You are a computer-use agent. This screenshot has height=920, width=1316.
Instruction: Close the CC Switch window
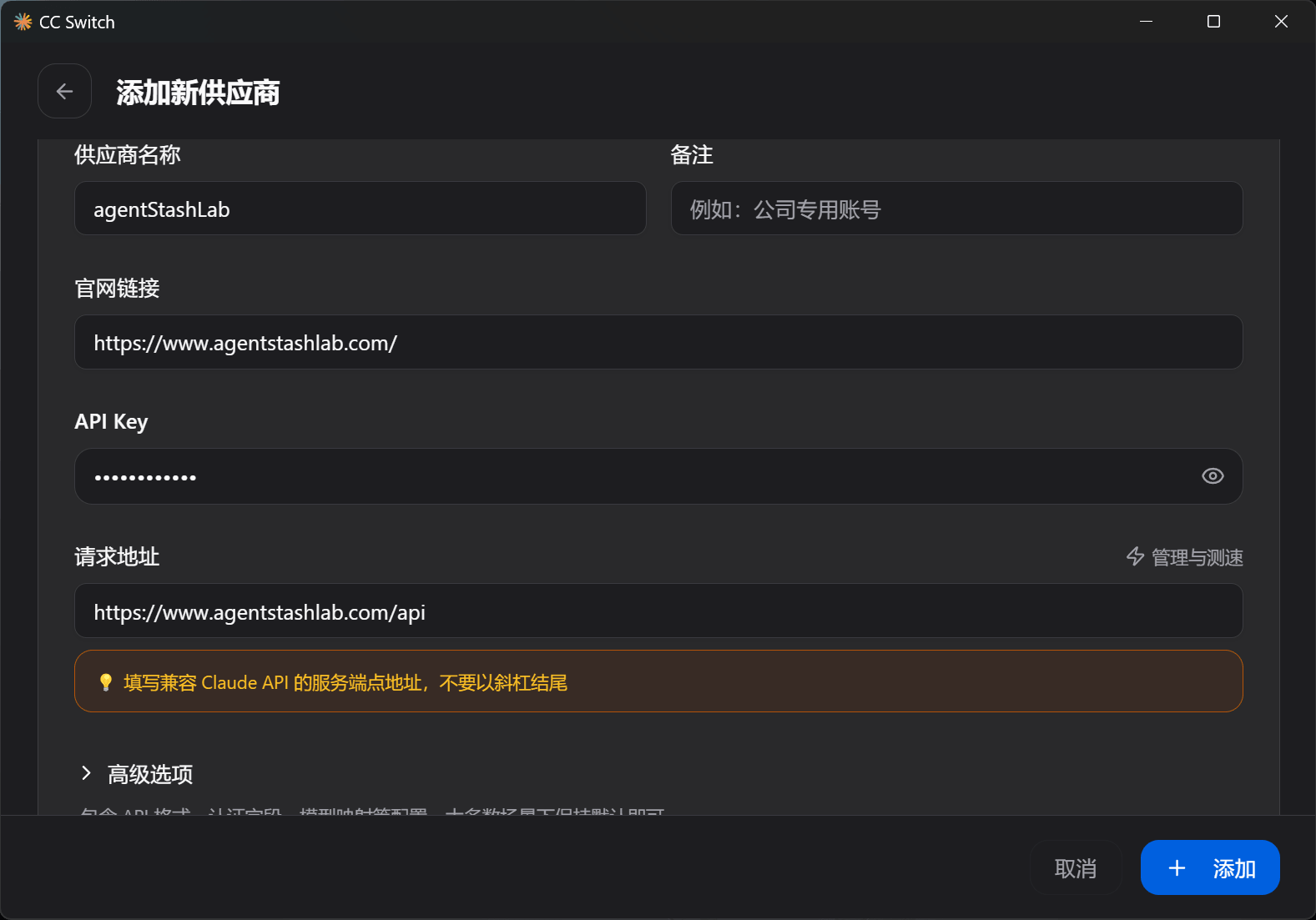pyautogui.click(x=1281, y=22)
